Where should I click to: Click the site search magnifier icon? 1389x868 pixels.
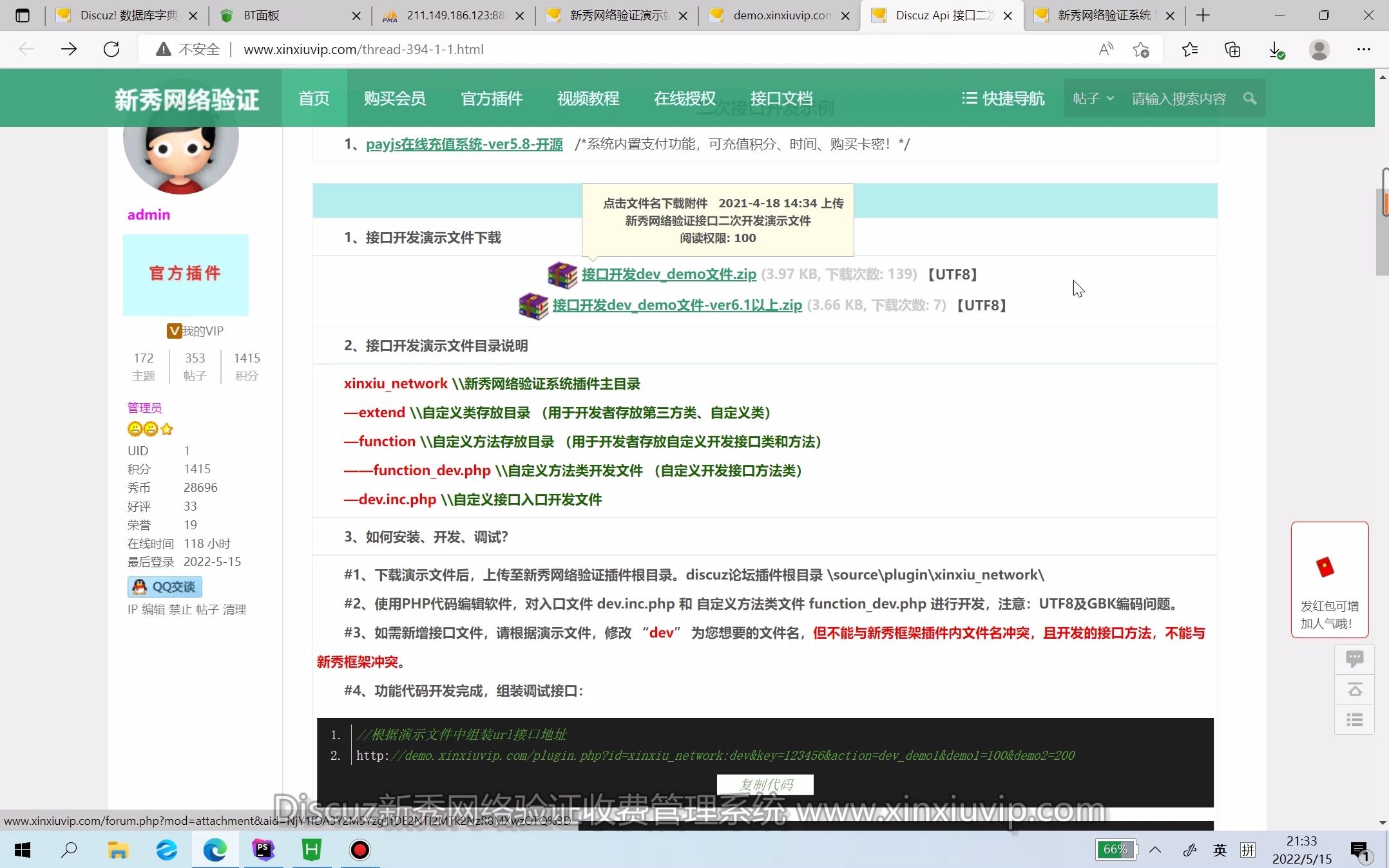1250,99
